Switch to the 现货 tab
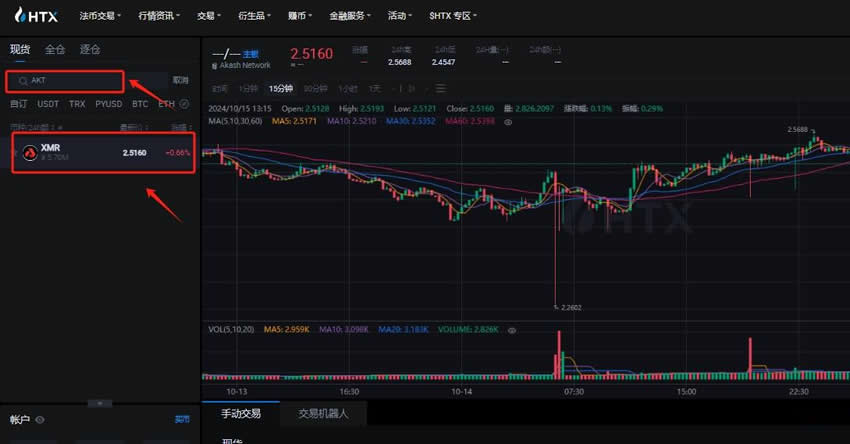 (20, 49)
